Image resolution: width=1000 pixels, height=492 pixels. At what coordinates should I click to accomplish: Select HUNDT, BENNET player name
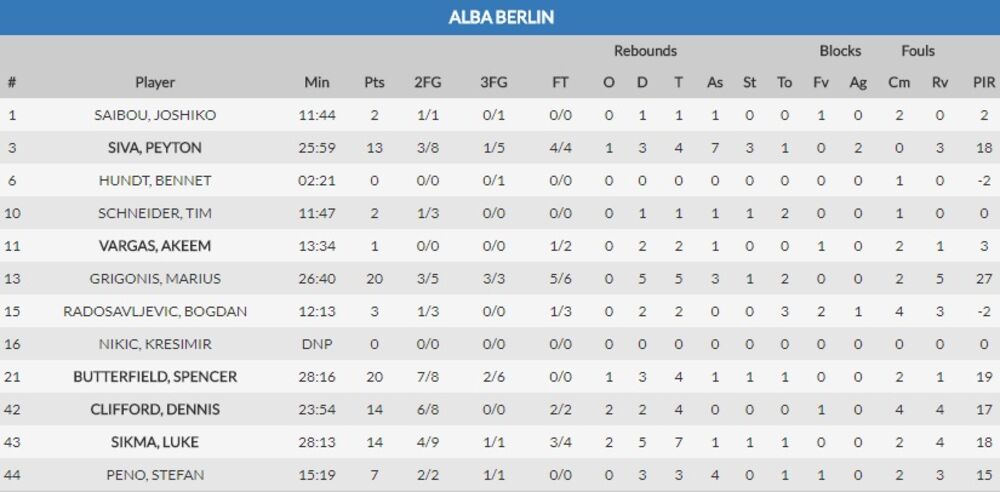[155, 181]
